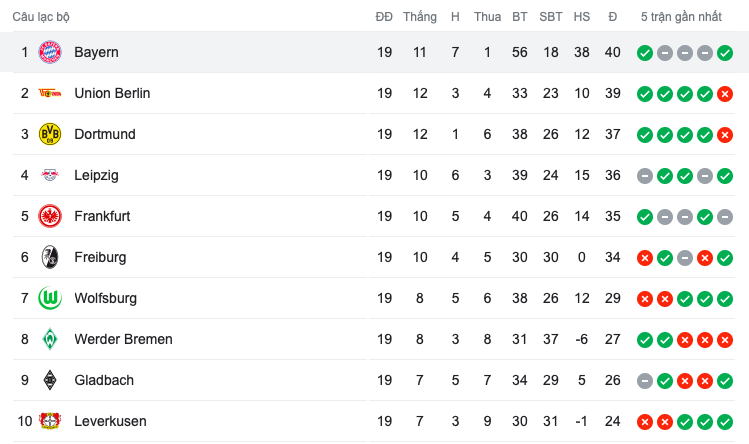Open the Bayern team name link
This screenshot has height=444, width=749.
[96, 52]
